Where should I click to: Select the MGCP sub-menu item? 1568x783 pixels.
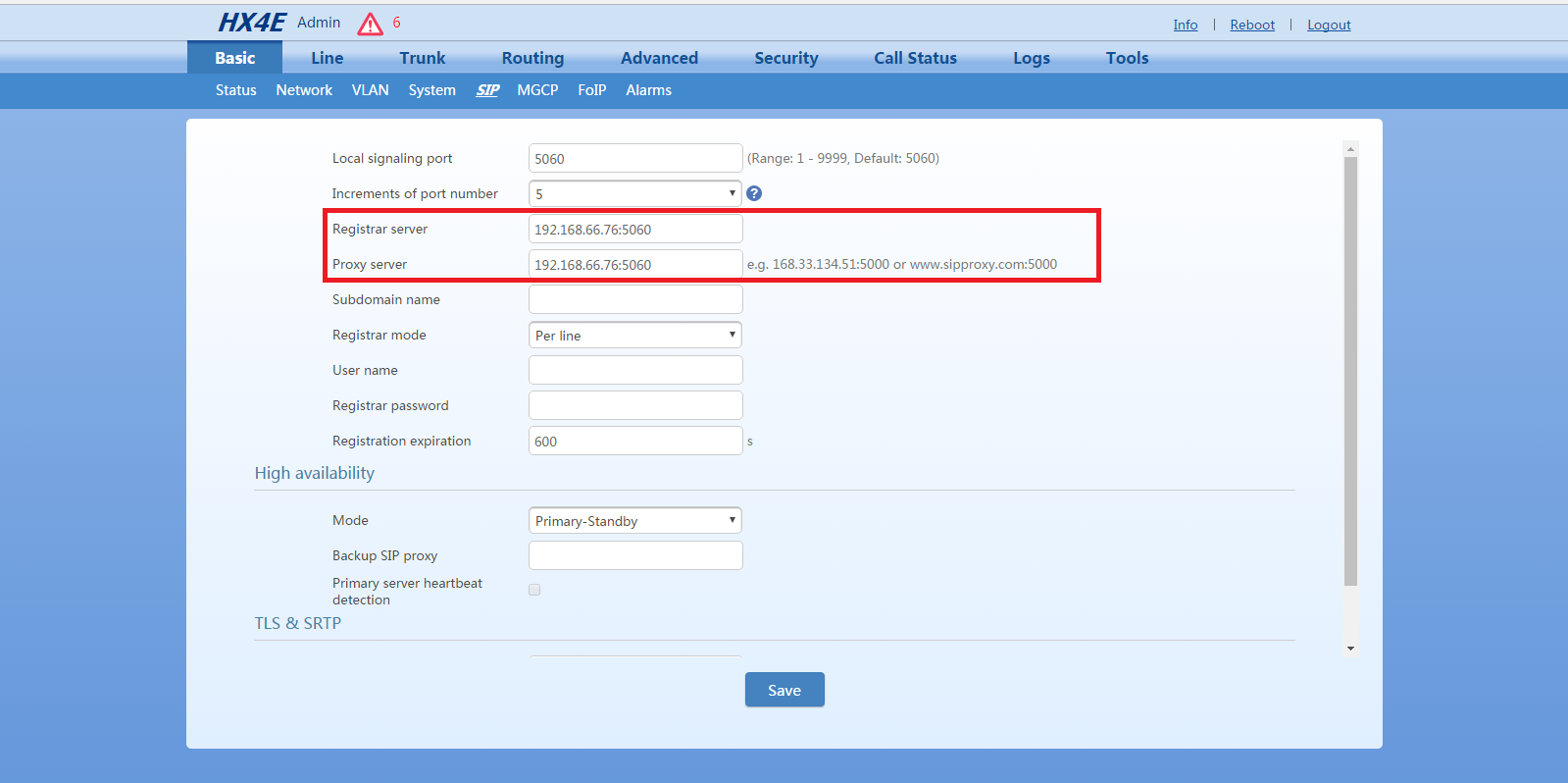(x=537, y=90)
